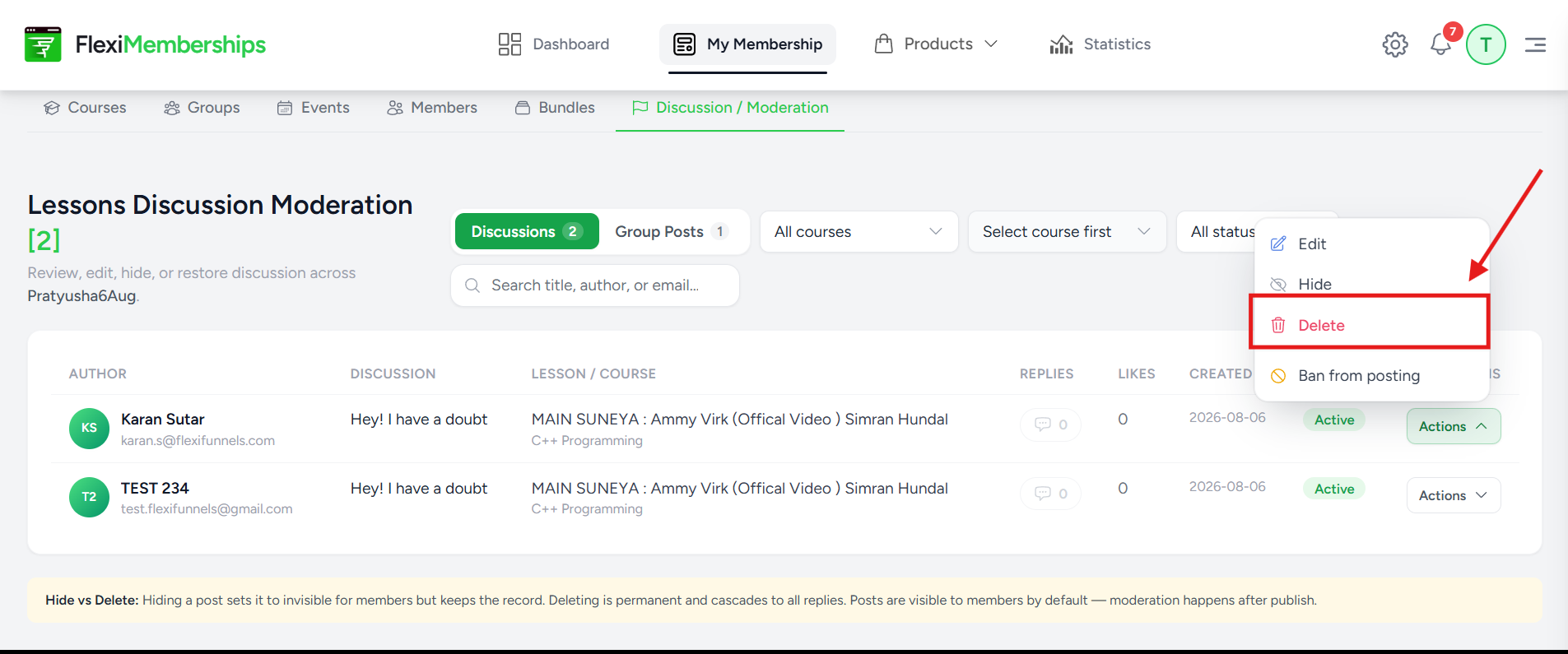
Task: Click the FlexiMemberships logo icon
Action: [43, 44]
